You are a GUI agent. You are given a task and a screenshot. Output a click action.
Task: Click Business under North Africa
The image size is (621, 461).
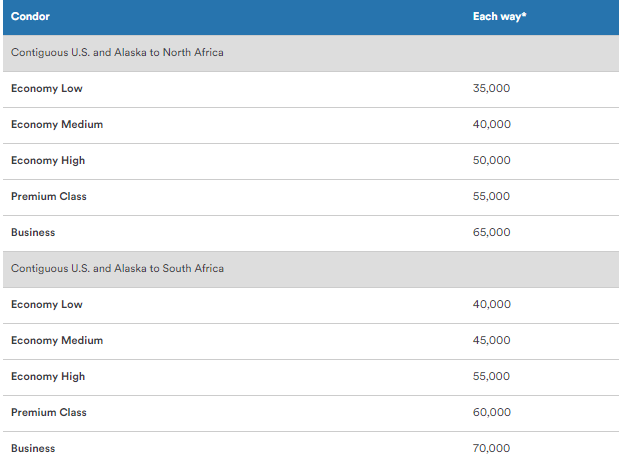[33, 232]
